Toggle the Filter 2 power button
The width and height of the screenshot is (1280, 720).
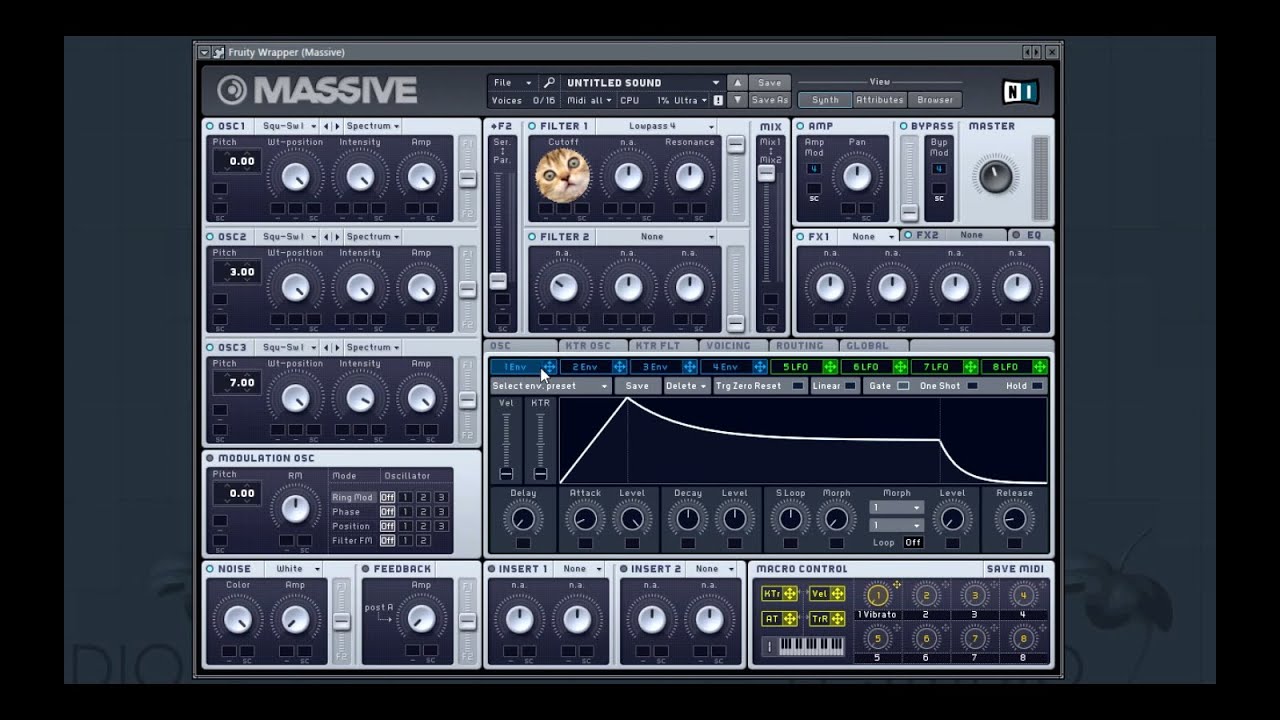pyautogui.click(x=532, y=237)
